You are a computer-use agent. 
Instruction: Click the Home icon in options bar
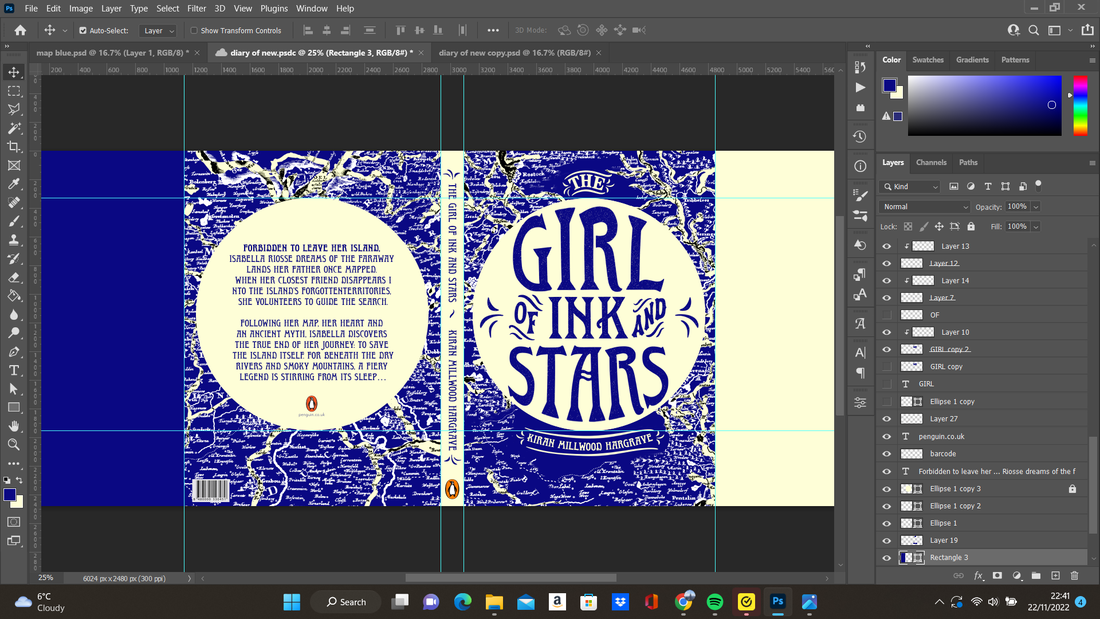pos(20,30)
